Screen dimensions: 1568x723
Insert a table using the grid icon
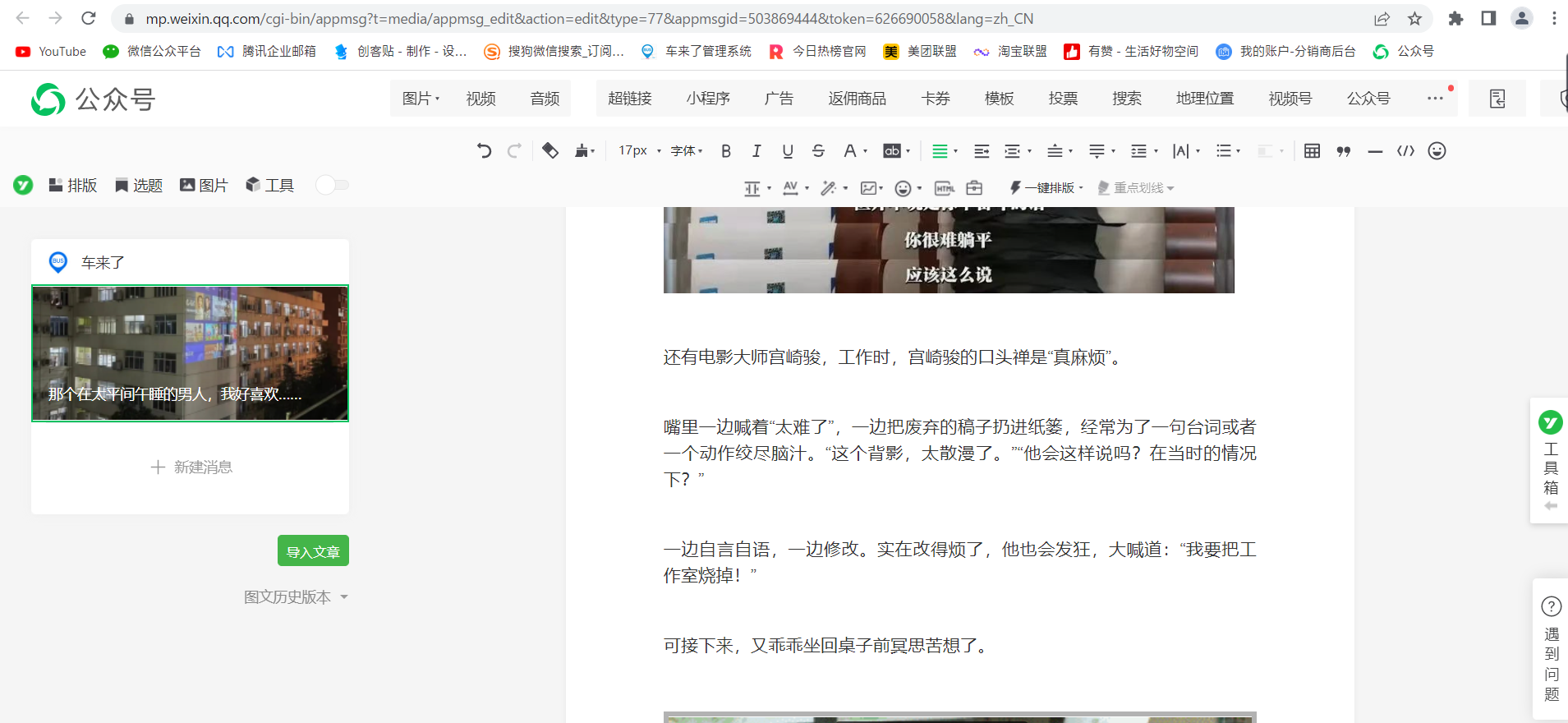[1313, 150]
